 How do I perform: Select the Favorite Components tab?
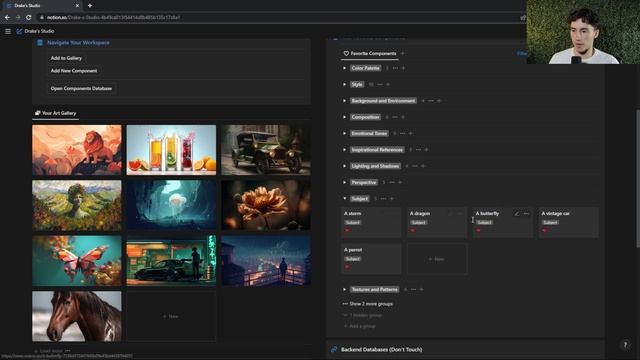[x=370, y=53]
